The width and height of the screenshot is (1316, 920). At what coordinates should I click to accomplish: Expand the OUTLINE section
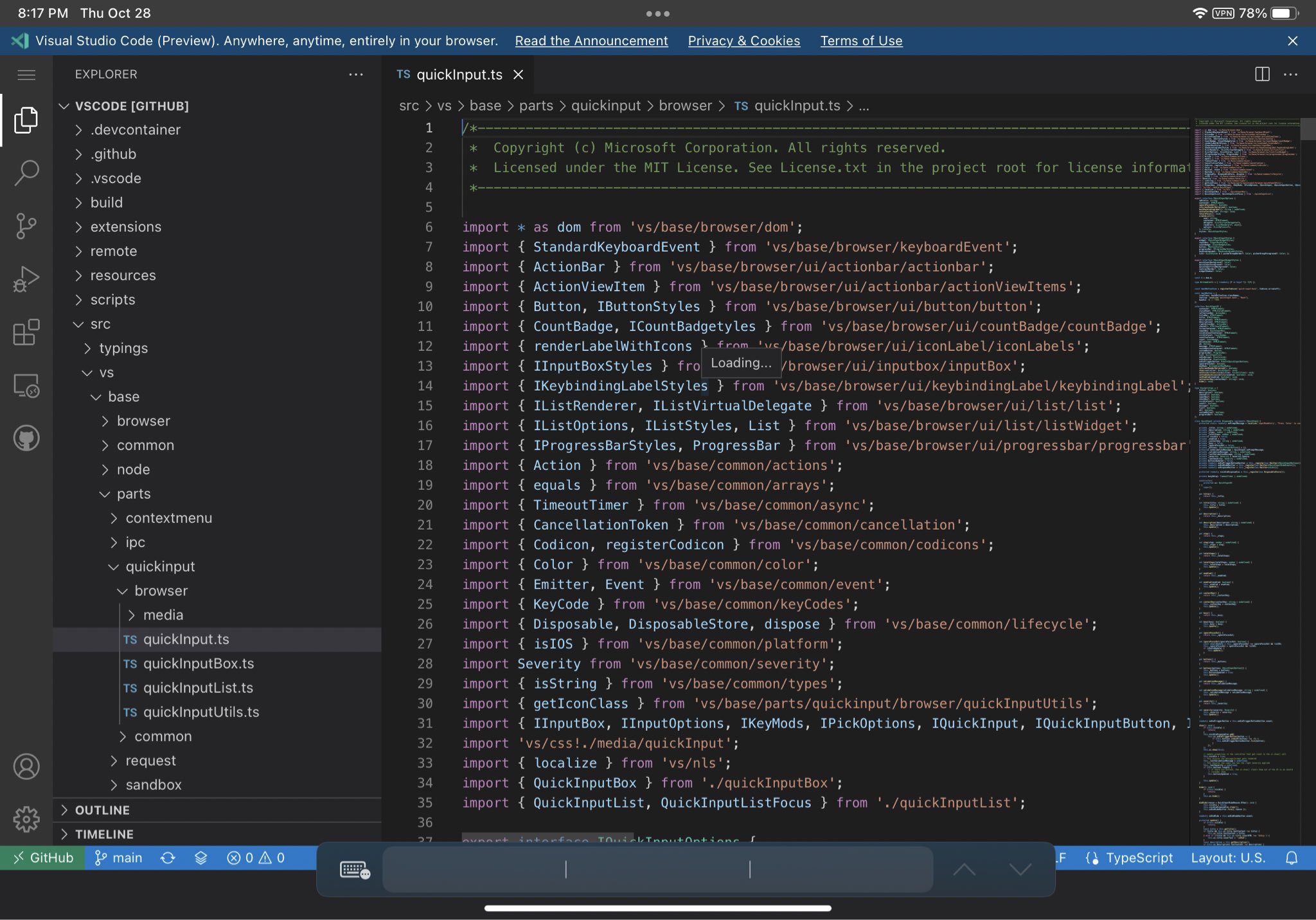[x=102, y=810]
